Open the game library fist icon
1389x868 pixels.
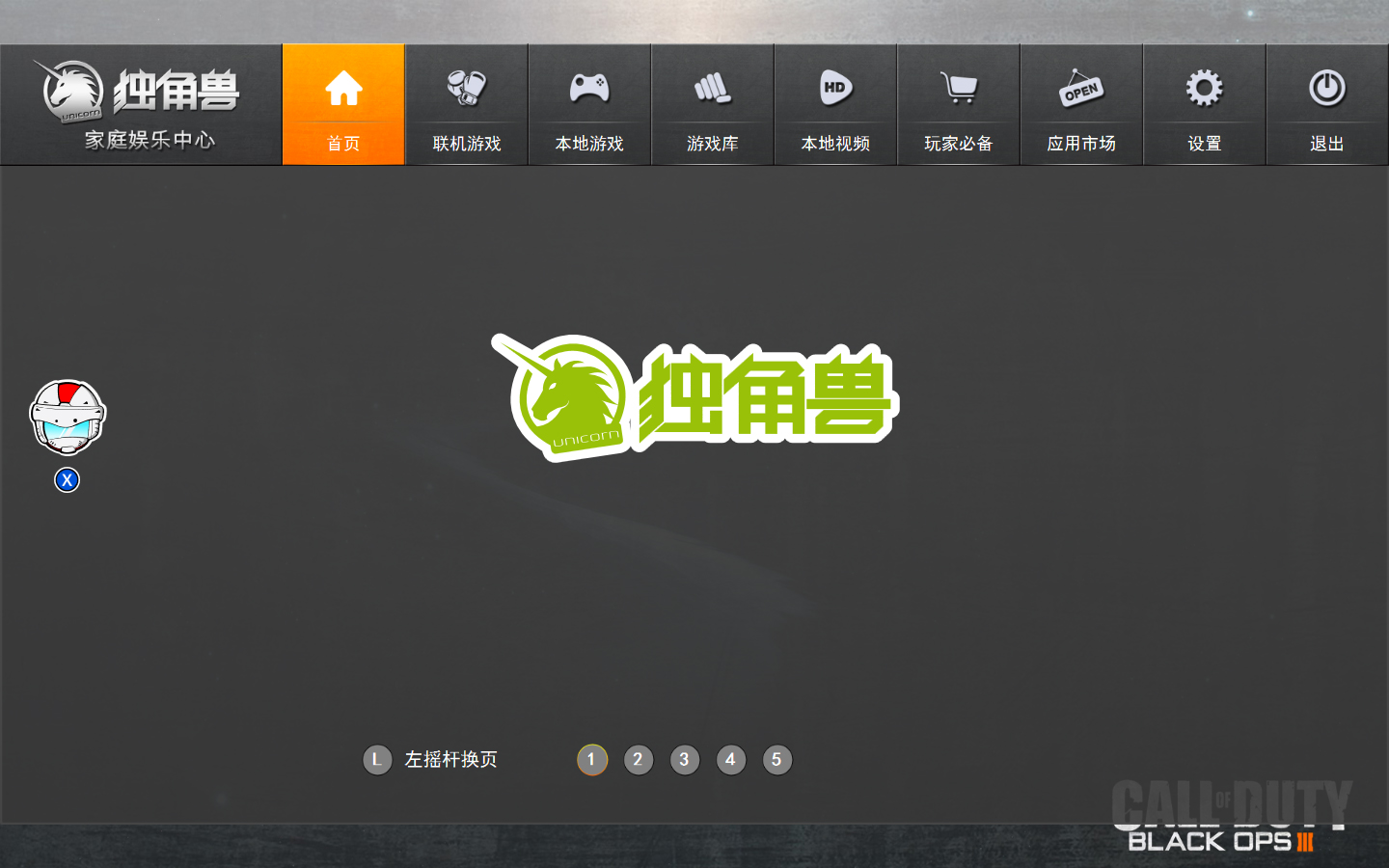pyautogui.click(x=712, y=87)
